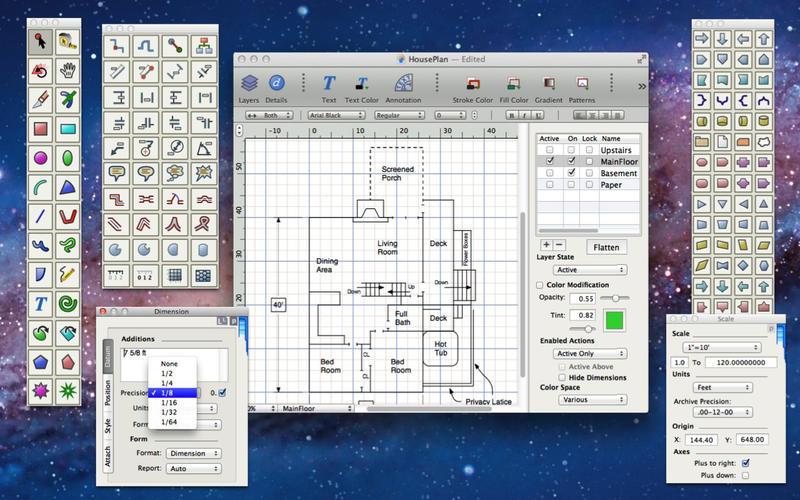
Task: Open the Units Feet dropdown
Action: 722,387
